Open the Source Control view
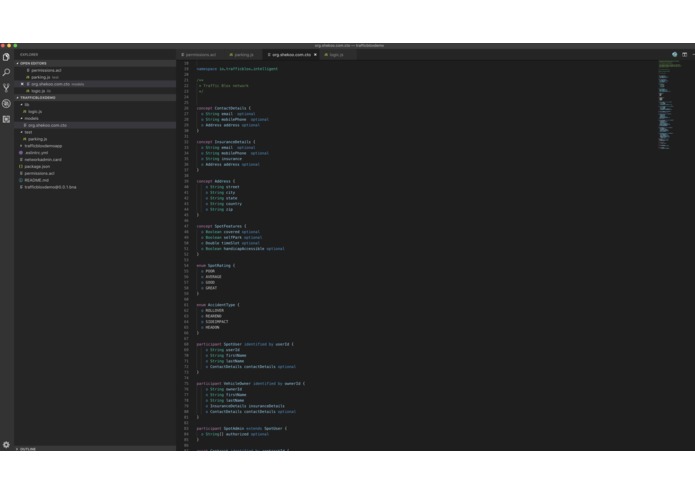This screenshot has height=494, width=695. (6, 88)
